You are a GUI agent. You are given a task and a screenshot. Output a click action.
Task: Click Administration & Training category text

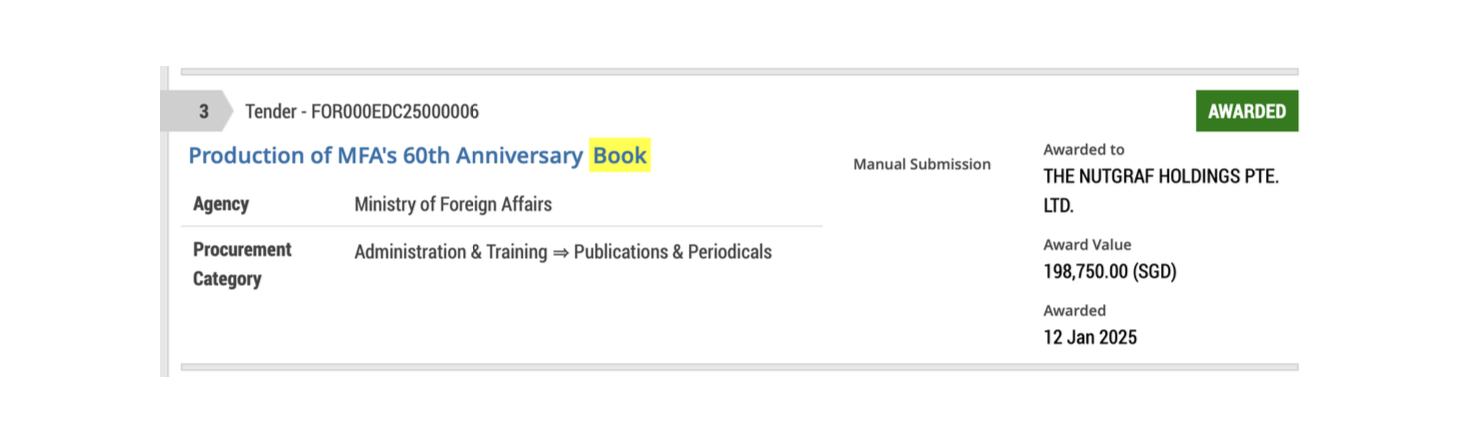pos(450,252)
